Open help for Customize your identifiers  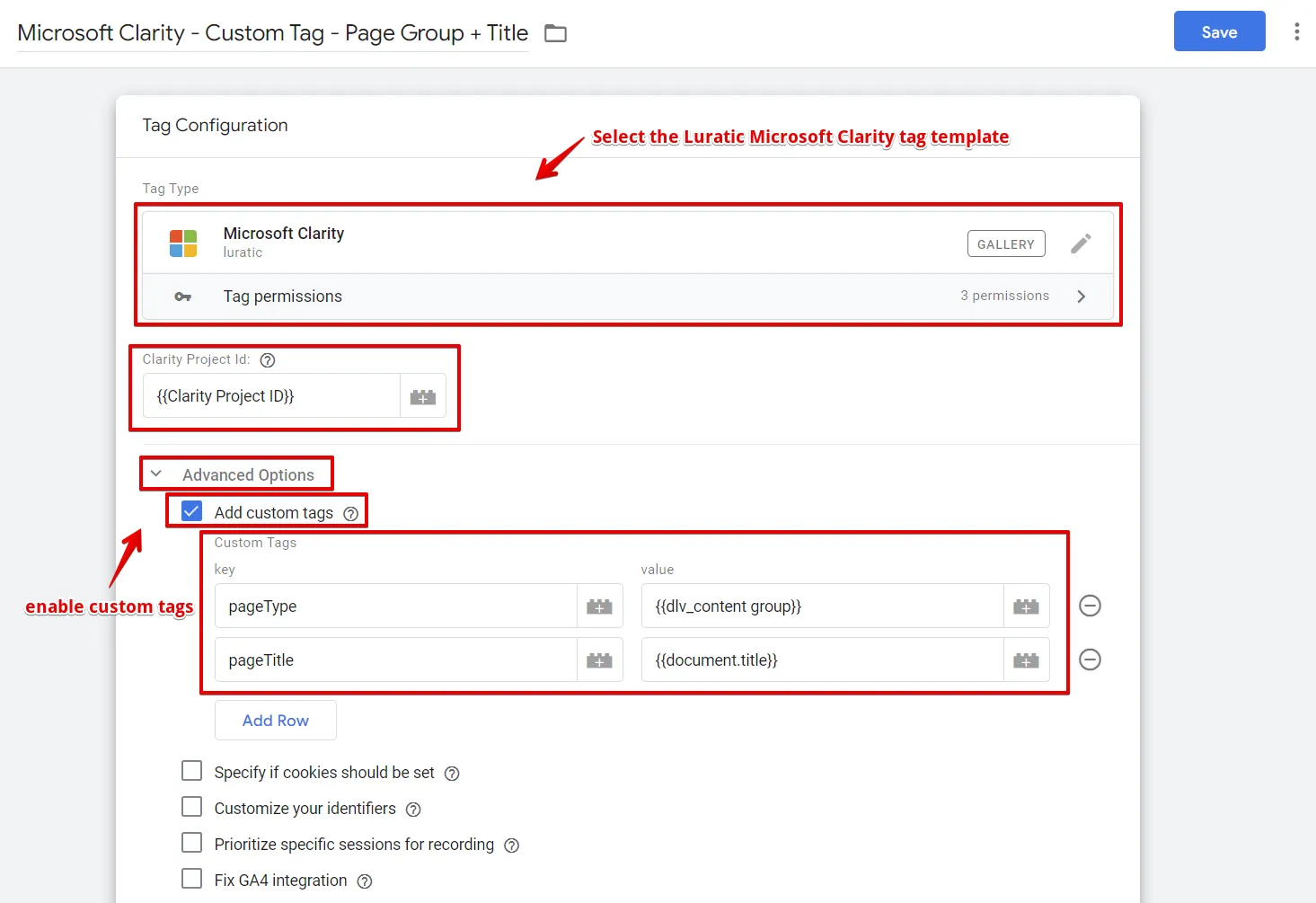(413, 810)
